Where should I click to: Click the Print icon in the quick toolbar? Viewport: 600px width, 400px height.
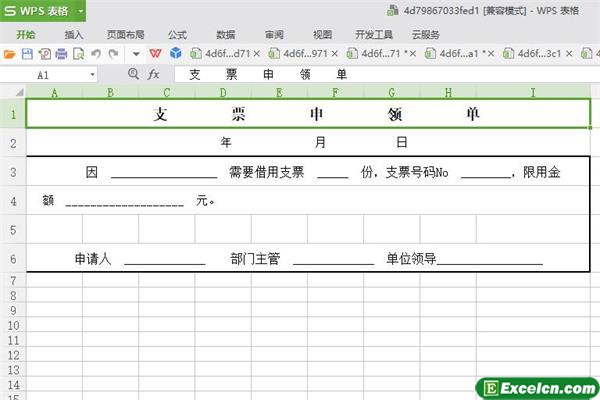(x=61, y=54)
